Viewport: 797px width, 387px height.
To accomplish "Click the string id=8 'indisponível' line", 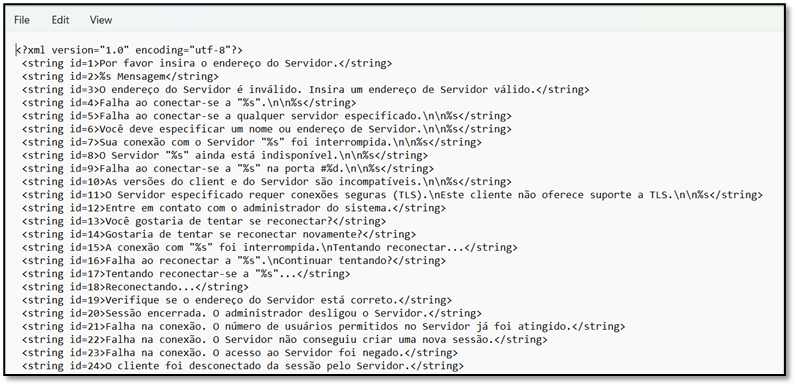I will click(225, 156).
